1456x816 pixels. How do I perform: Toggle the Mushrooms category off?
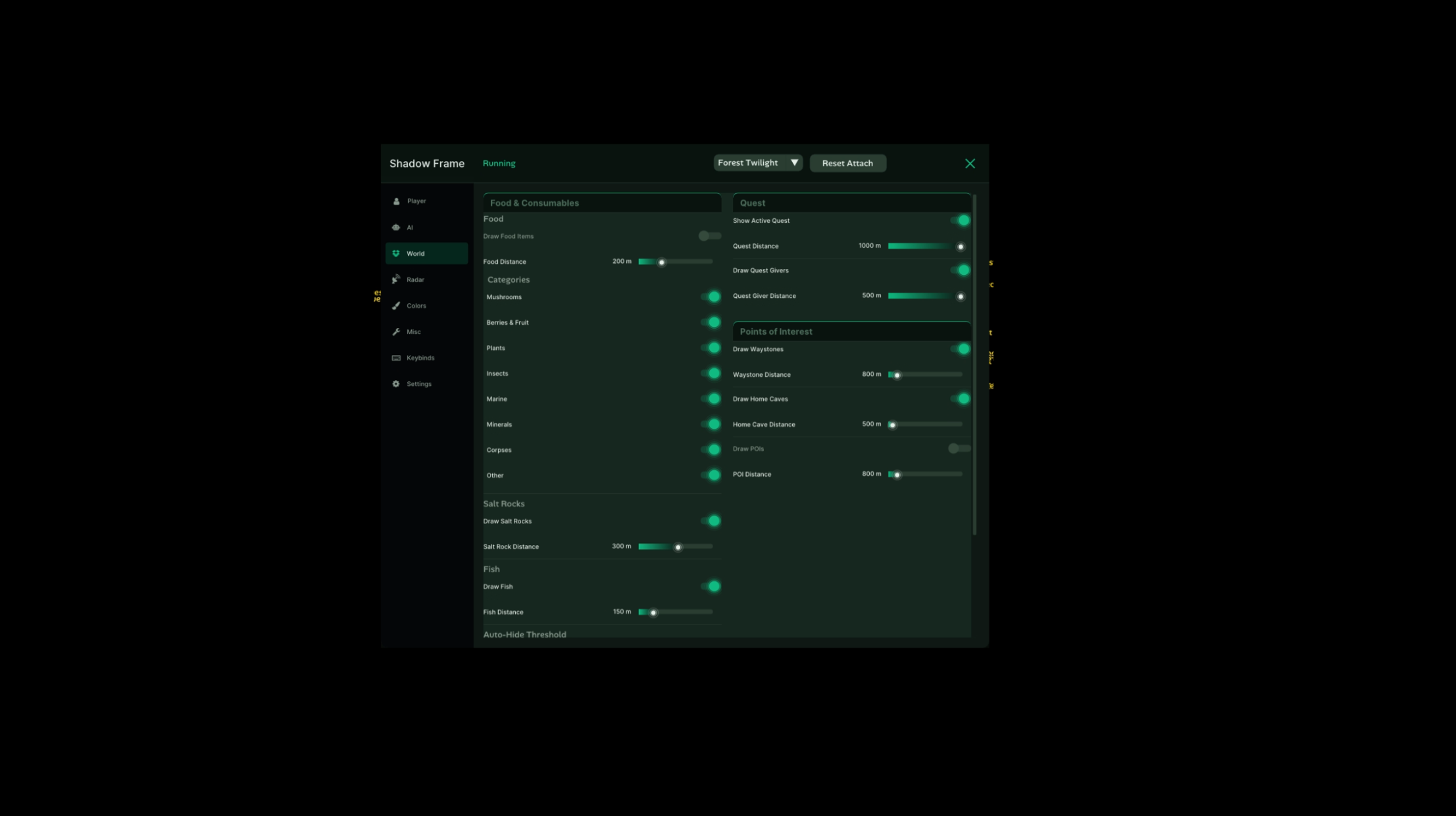pyautogui.click(x=711, y=297)
